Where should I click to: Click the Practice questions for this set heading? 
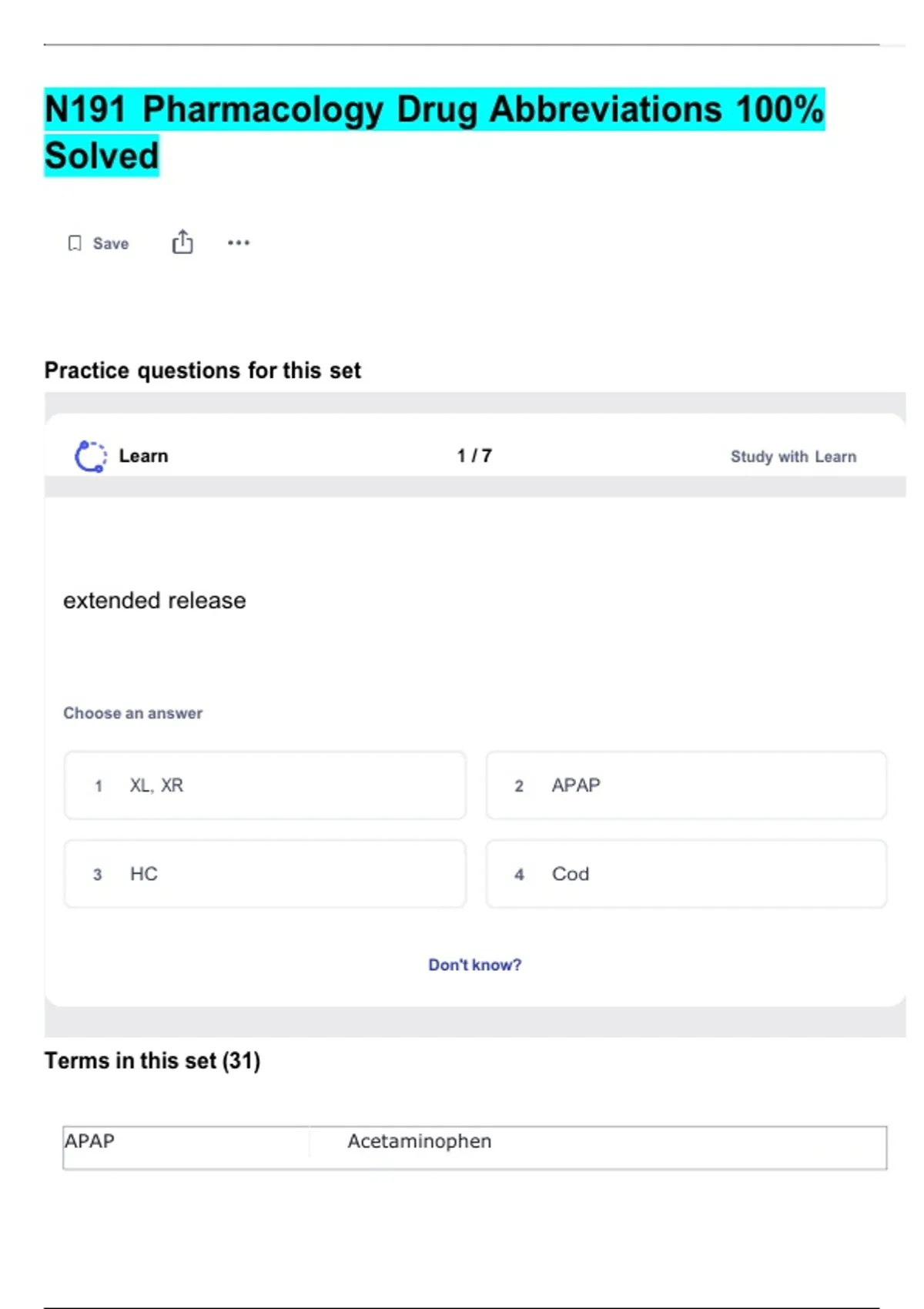pyautogui.click(x=203, y=370)
